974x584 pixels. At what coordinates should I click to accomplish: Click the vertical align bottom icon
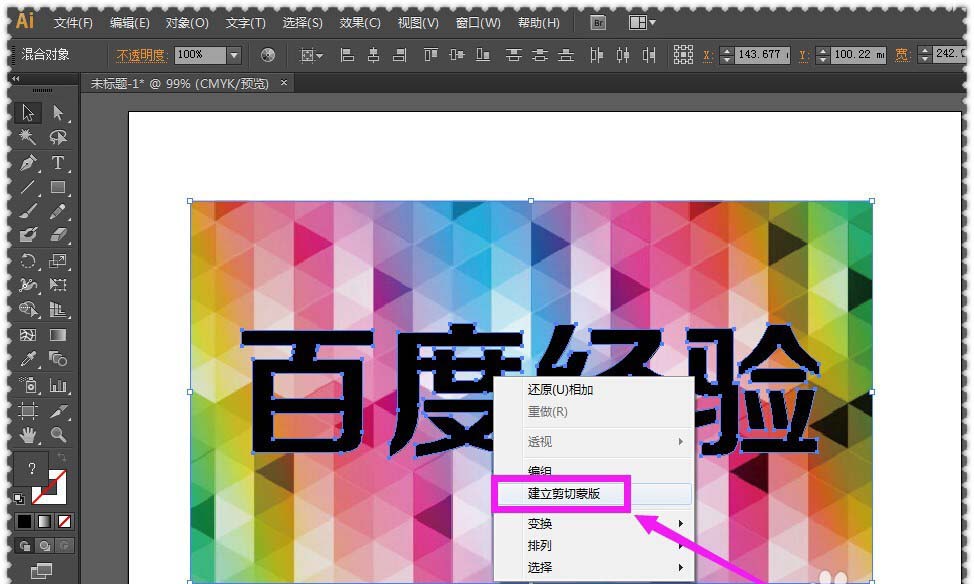(x=483, y=55)
